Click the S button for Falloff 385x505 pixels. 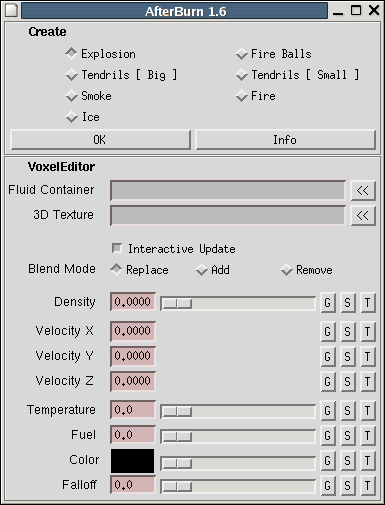click(x=348, y=486)
